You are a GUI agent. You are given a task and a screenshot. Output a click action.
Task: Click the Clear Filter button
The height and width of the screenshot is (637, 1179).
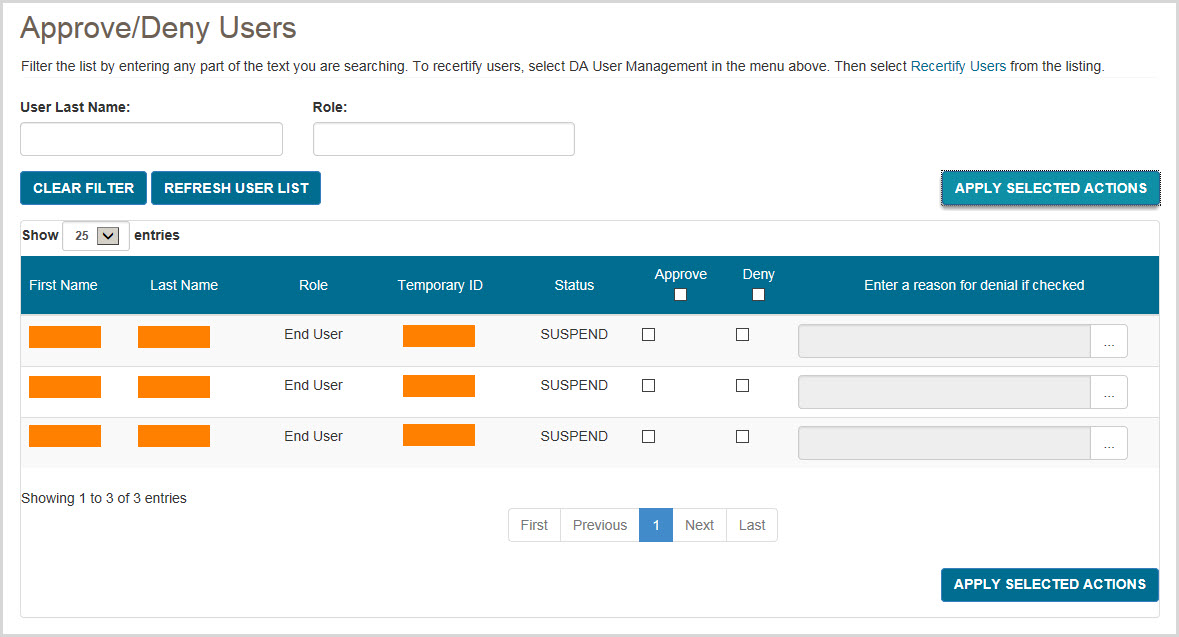coord(83,188)
